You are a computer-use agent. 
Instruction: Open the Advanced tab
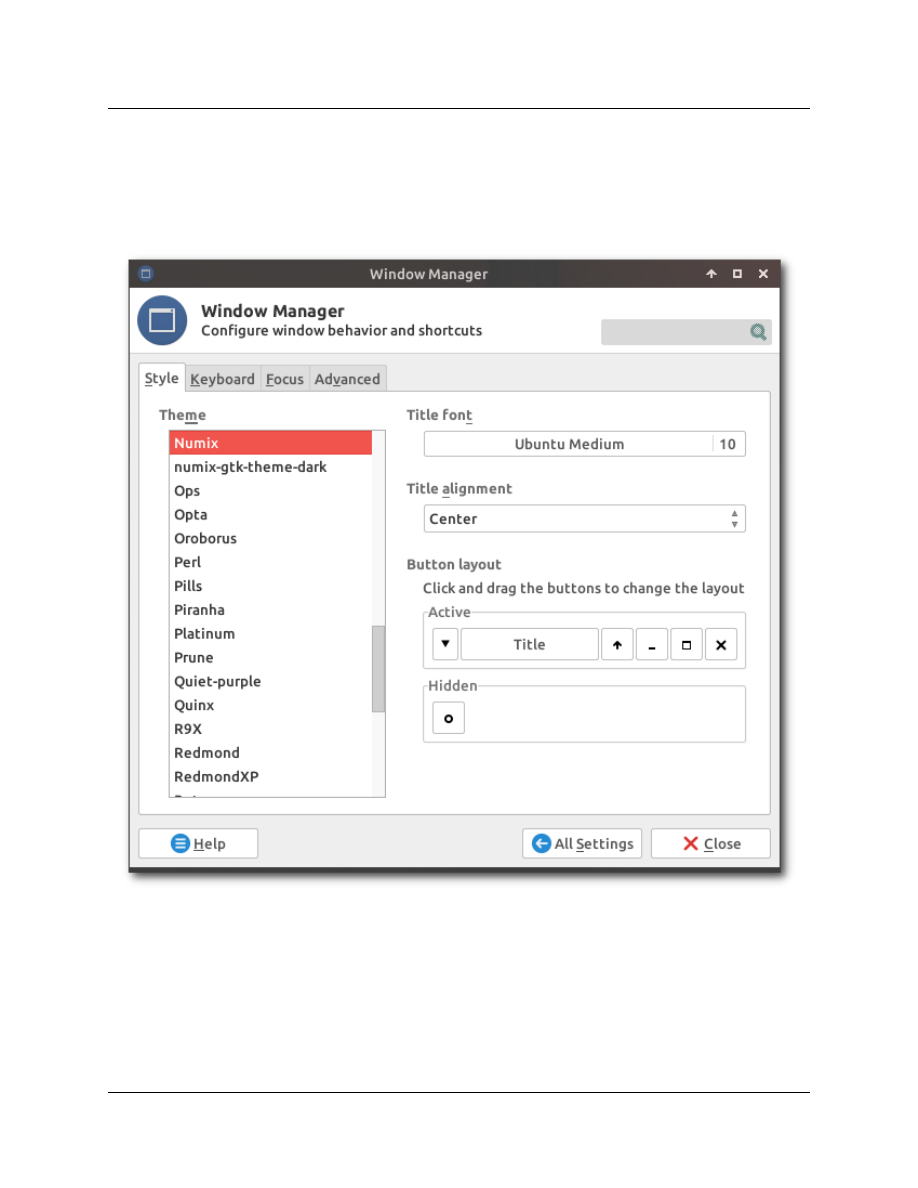coord(347,379)
